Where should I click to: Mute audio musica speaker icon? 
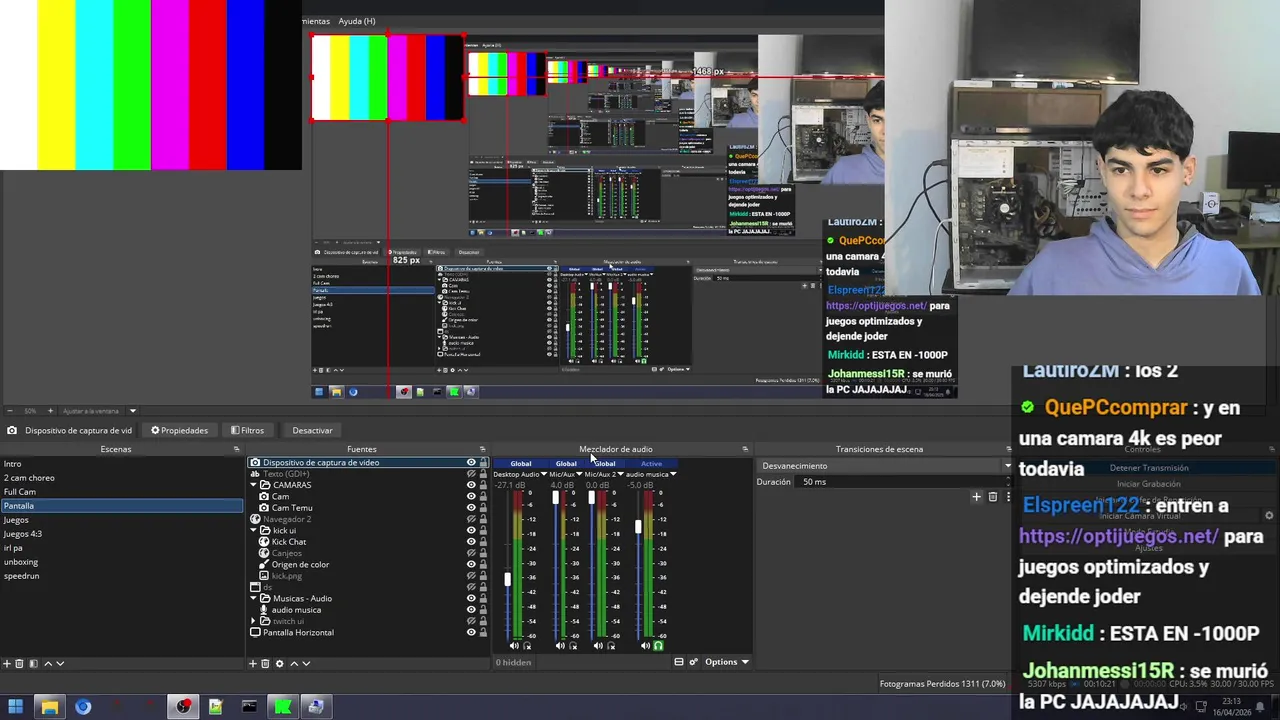pos(645,646)
